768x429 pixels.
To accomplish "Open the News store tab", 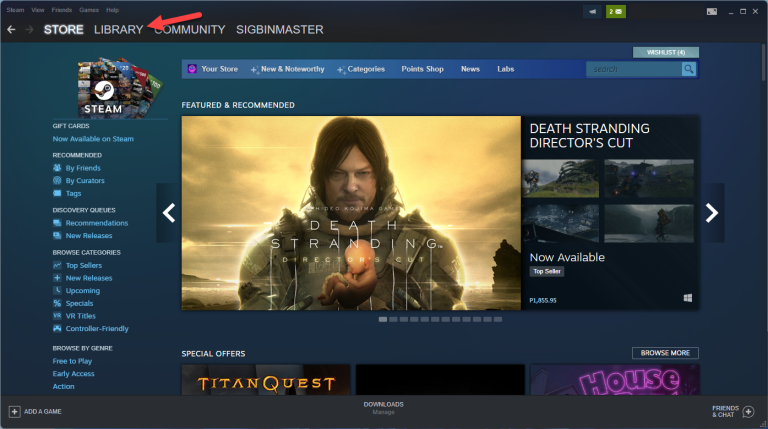I will coord(470,69).
